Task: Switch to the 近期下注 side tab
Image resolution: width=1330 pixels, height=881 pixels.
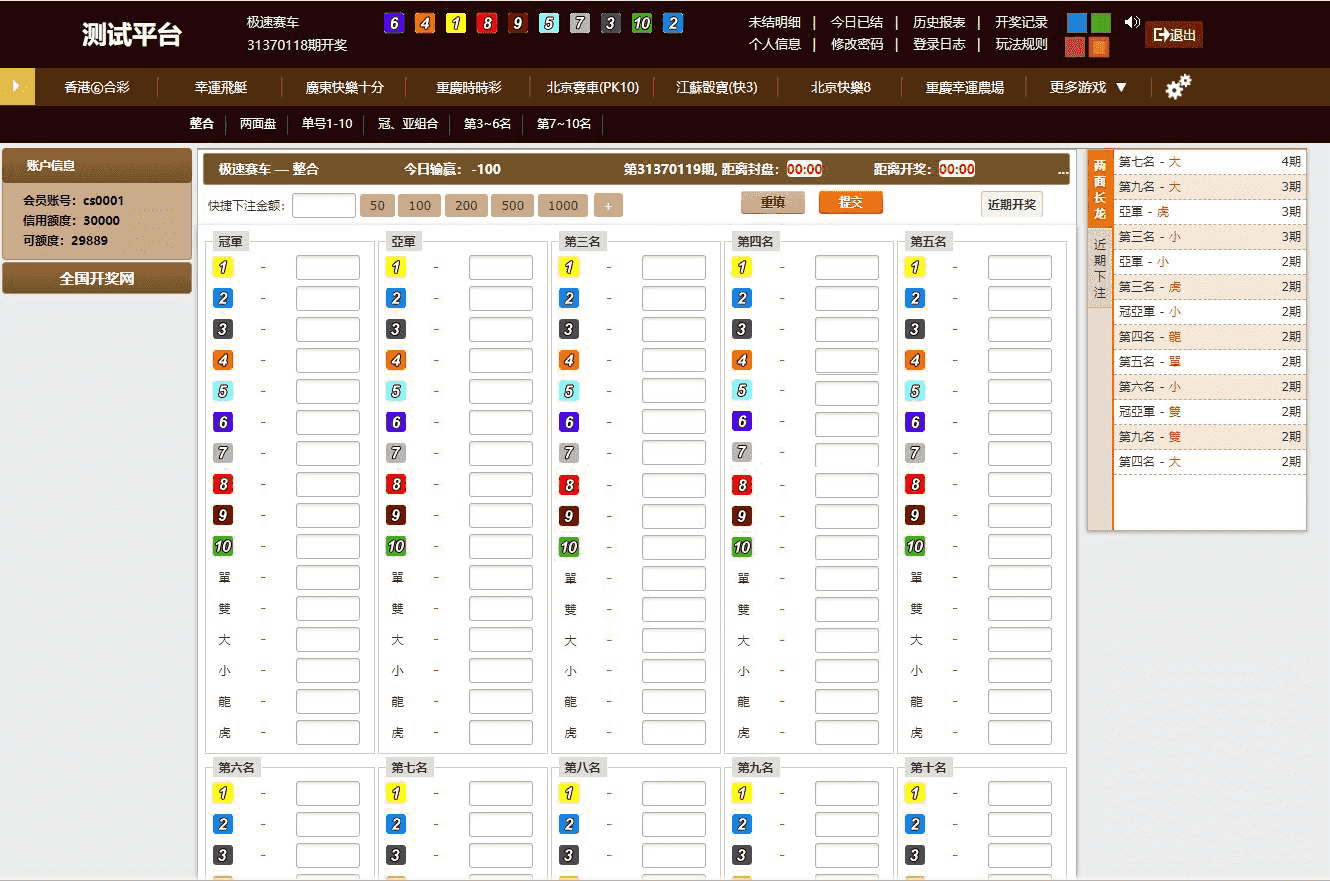Action: tap(1100, 267)
